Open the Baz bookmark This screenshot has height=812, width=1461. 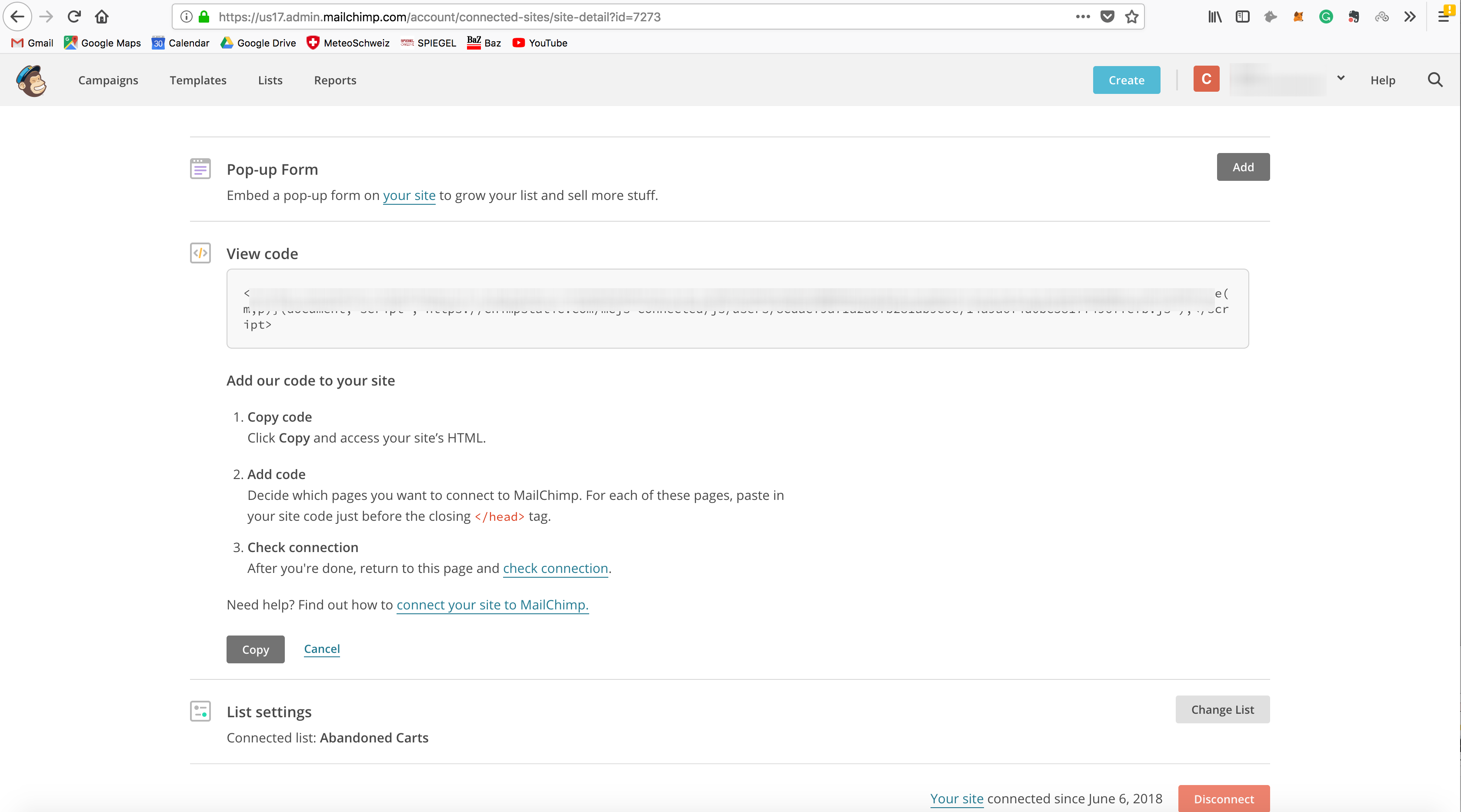(x=484, y=43)
